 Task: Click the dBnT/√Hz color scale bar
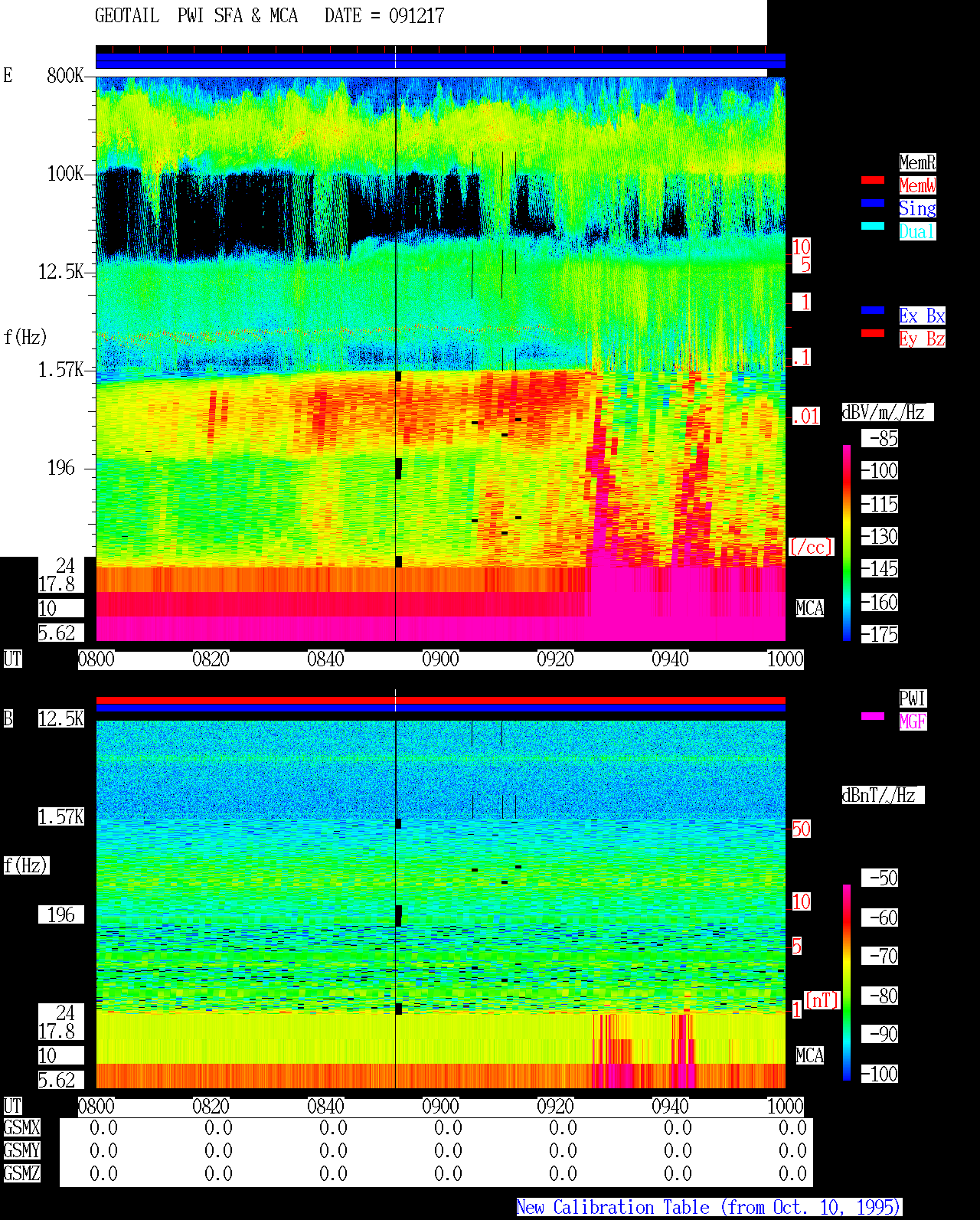tap(847, 983)
